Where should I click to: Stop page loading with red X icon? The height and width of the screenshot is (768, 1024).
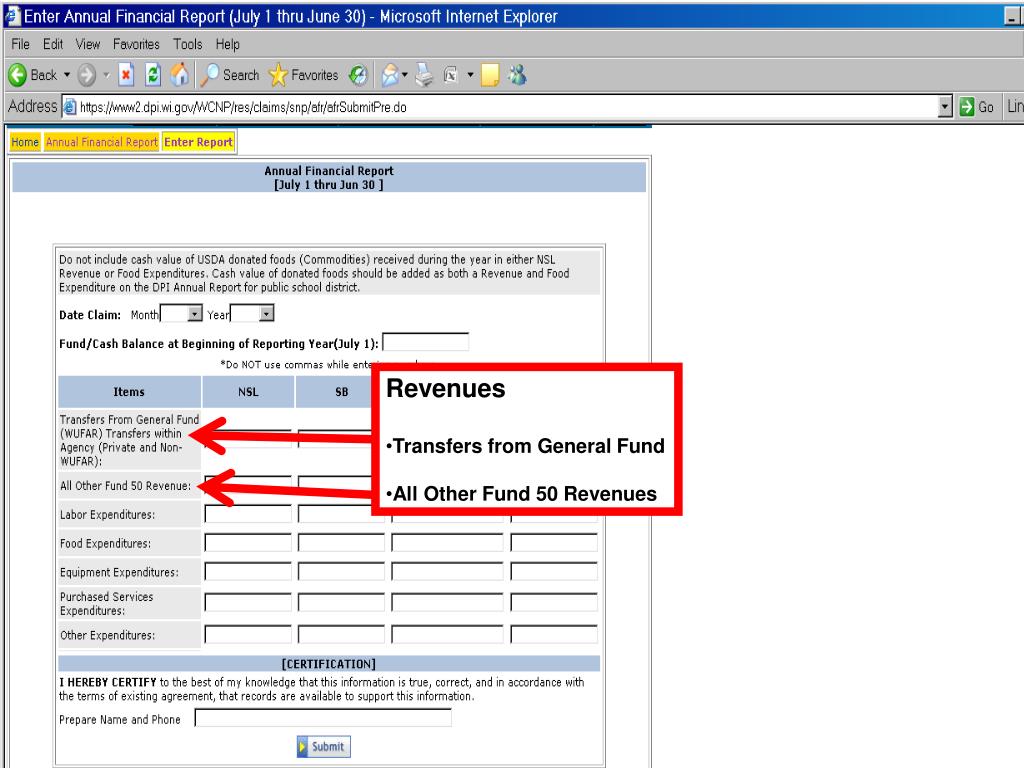coord(126,75)
